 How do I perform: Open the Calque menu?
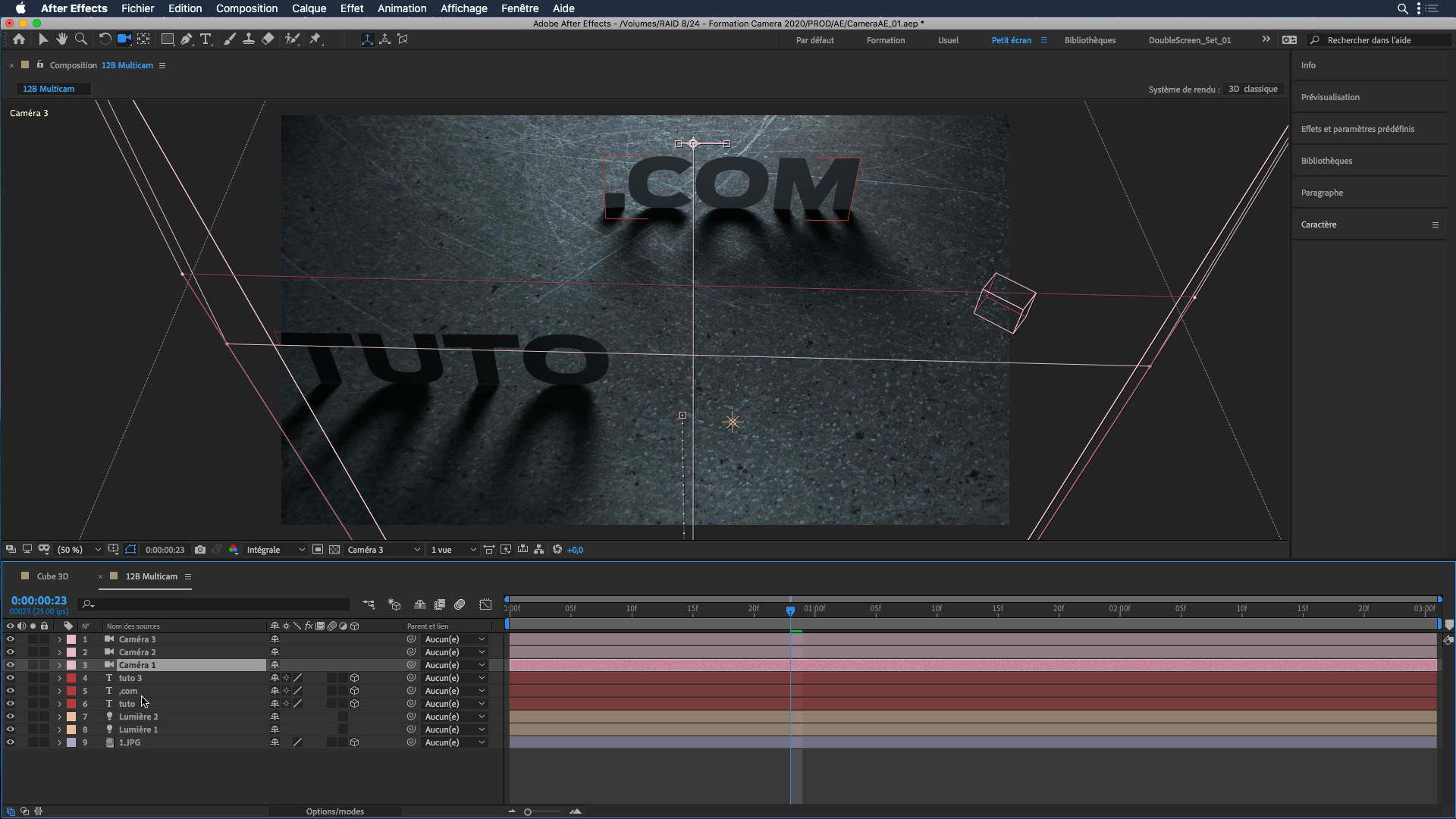pyautogui.click(x=309, y=8)
